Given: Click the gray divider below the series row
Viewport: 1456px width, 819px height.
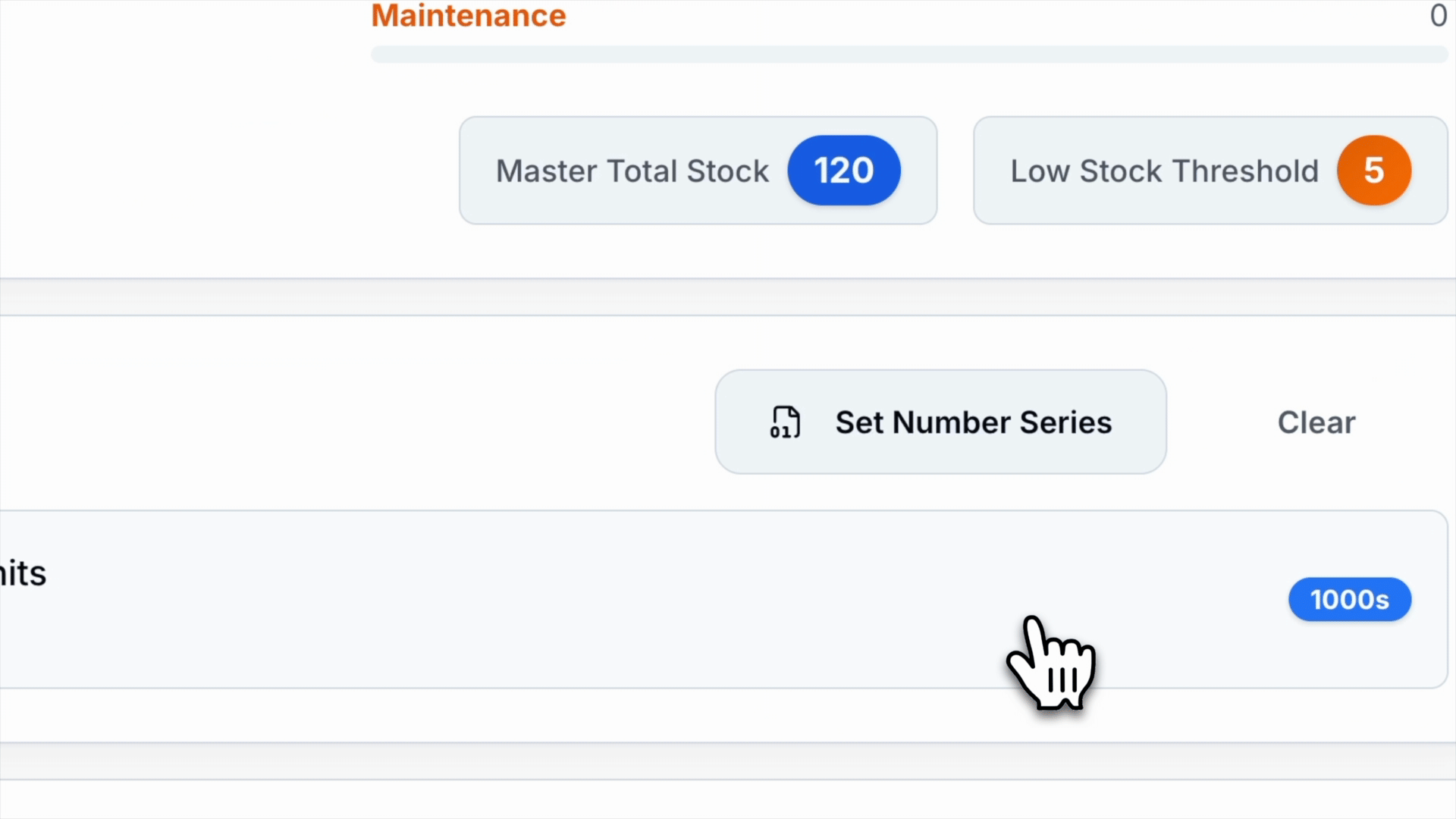Looking at the screenshot, I should (x=728, y=761).
